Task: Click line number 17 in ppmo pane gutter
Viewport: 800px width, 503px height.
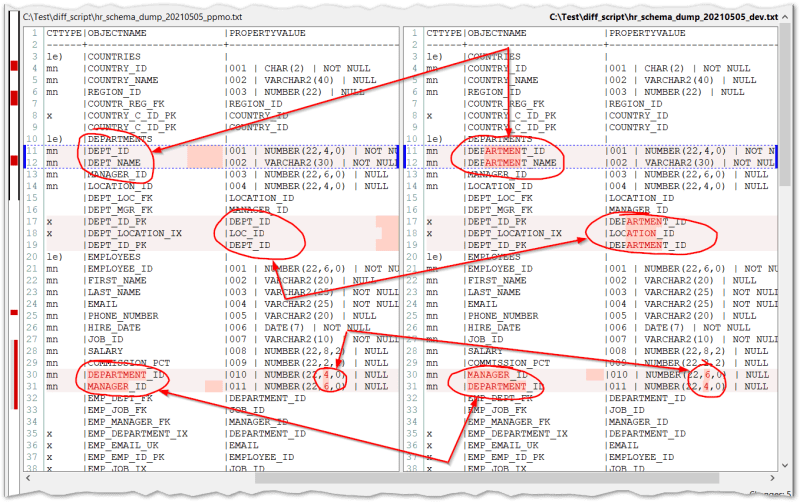Action: [x=32, y=221]
